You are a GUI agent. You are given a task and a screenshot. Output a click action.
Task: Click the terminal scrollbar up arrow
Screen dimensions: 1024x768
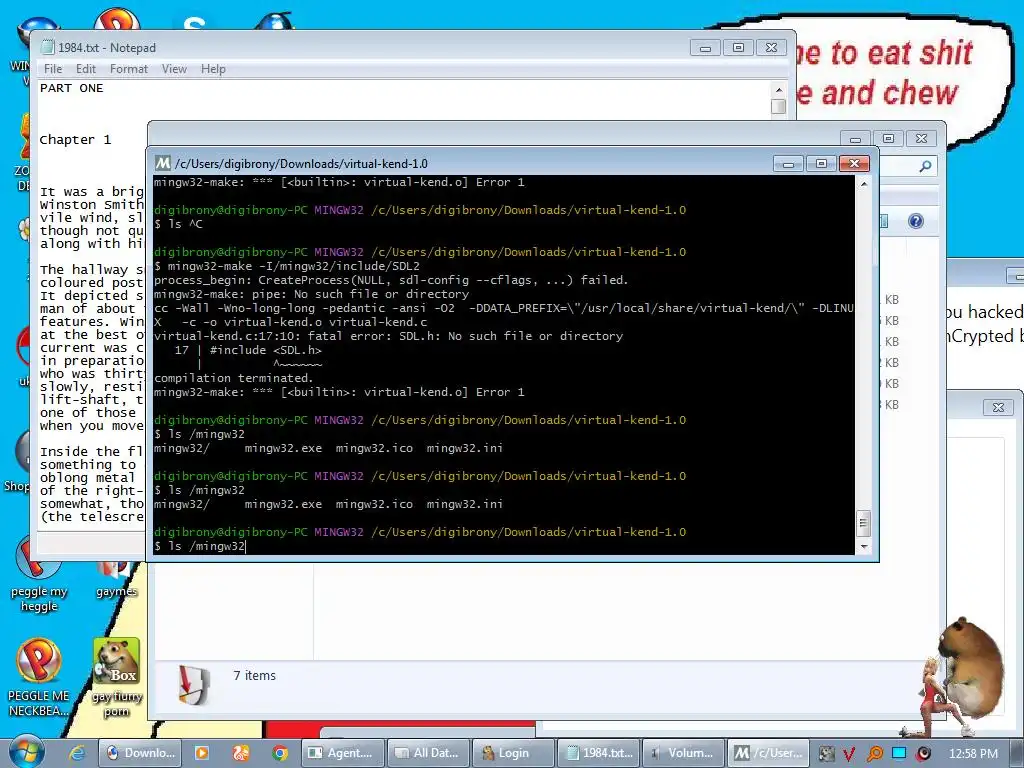pyautogui.click(x=863, y=184)
